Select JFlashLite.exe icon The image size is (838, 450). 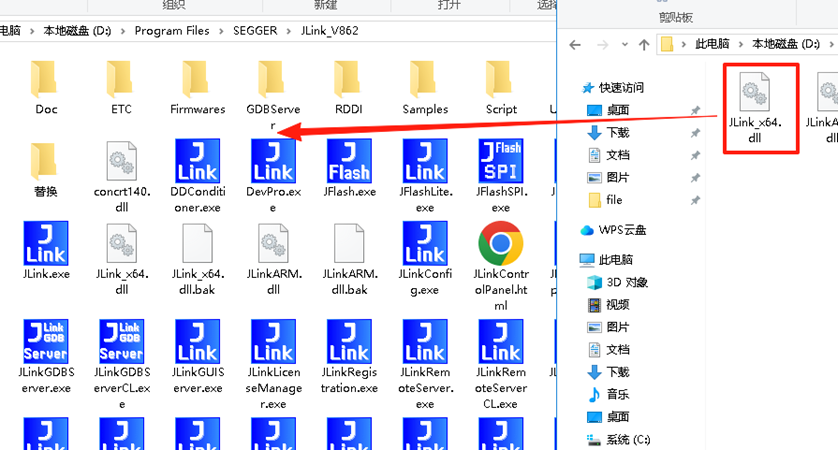tap(425, 161)
